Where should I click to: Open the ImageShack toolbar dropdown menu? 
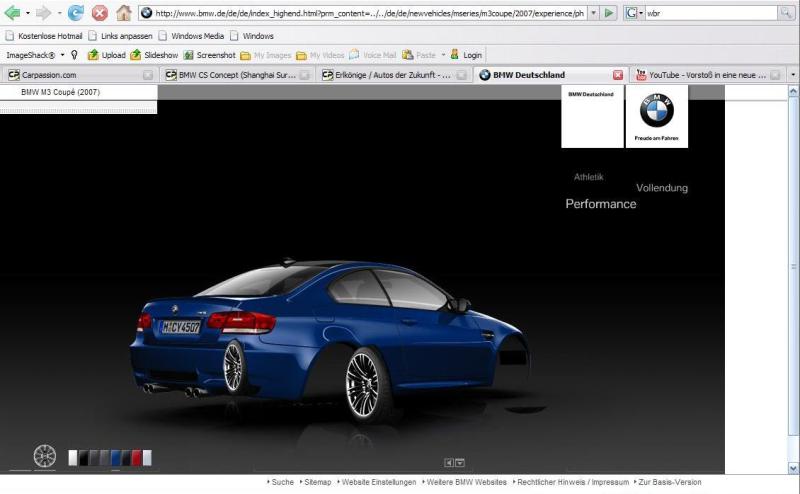[x=62, y=55]
